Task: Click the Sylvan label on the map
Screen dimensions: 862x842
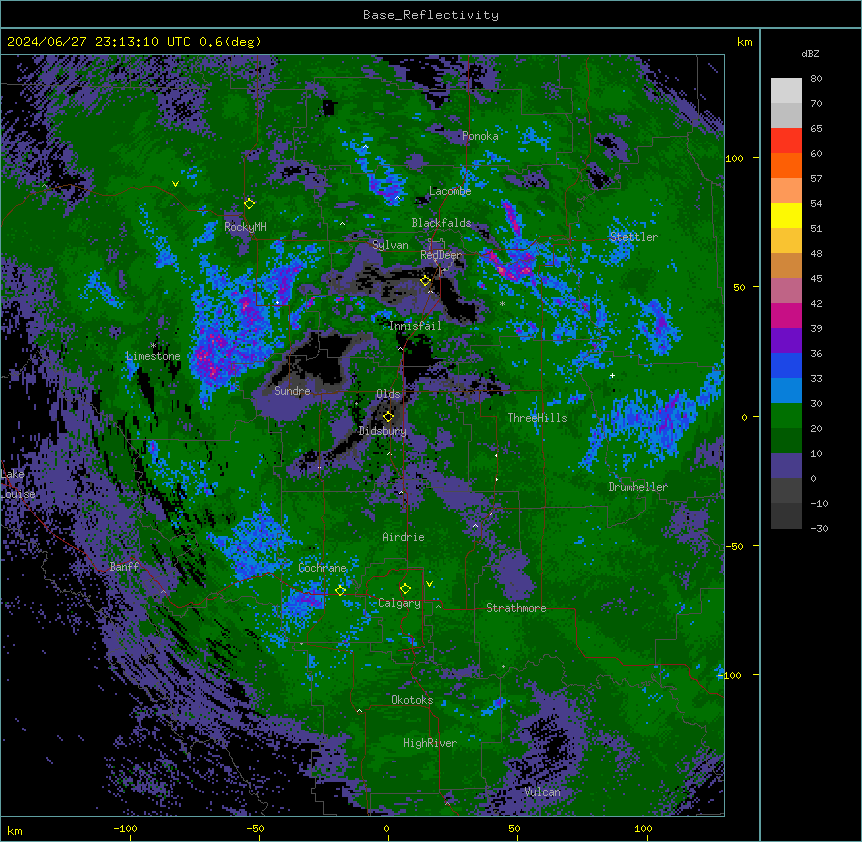Action: 390,245
